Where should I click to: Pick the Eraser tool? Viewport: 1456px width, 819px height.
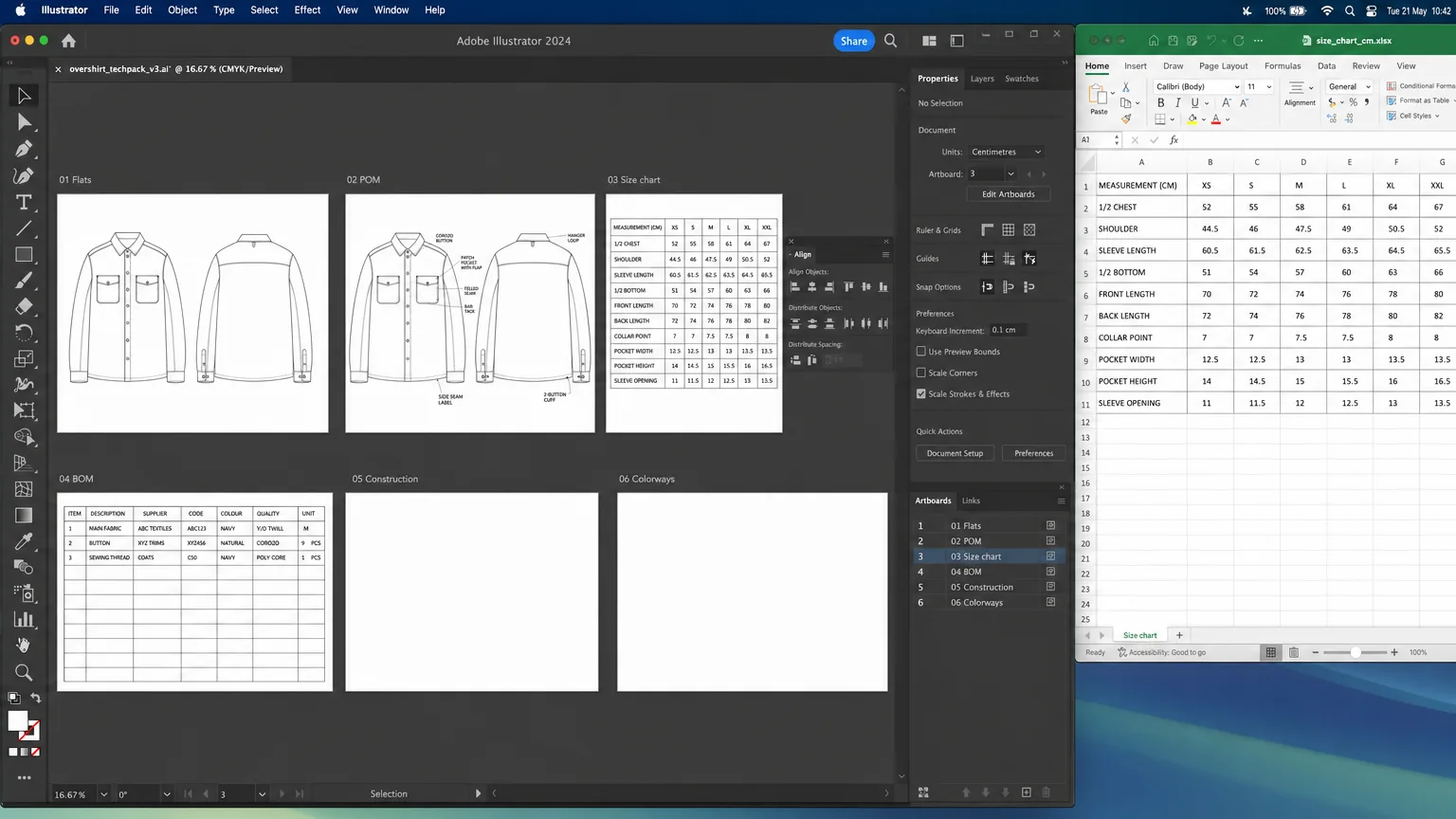point(24,306)
